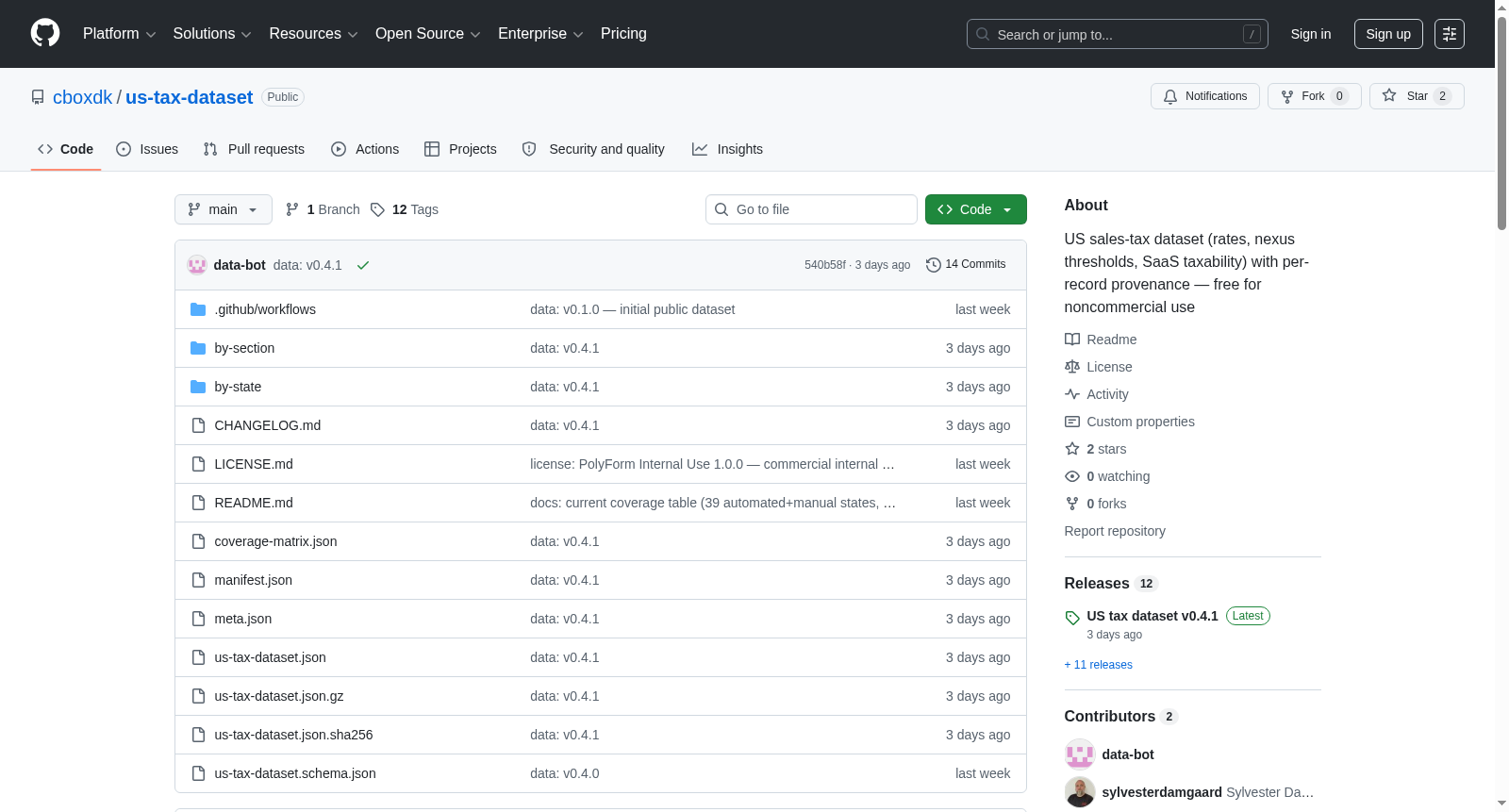This screenshot has height=812, width=1509.
Task: Click the history clock icon for commits
Action: coord(934,265)
